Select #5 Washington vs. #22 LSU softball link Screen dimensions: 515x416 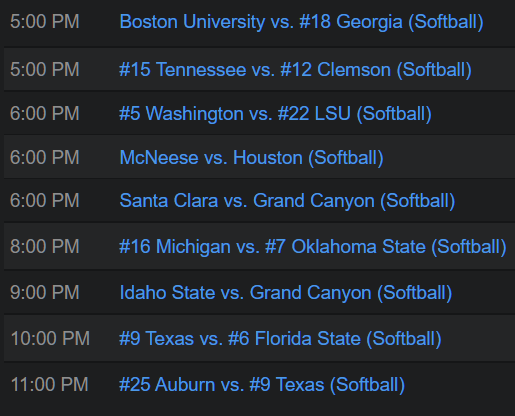[x=275, y=114]
